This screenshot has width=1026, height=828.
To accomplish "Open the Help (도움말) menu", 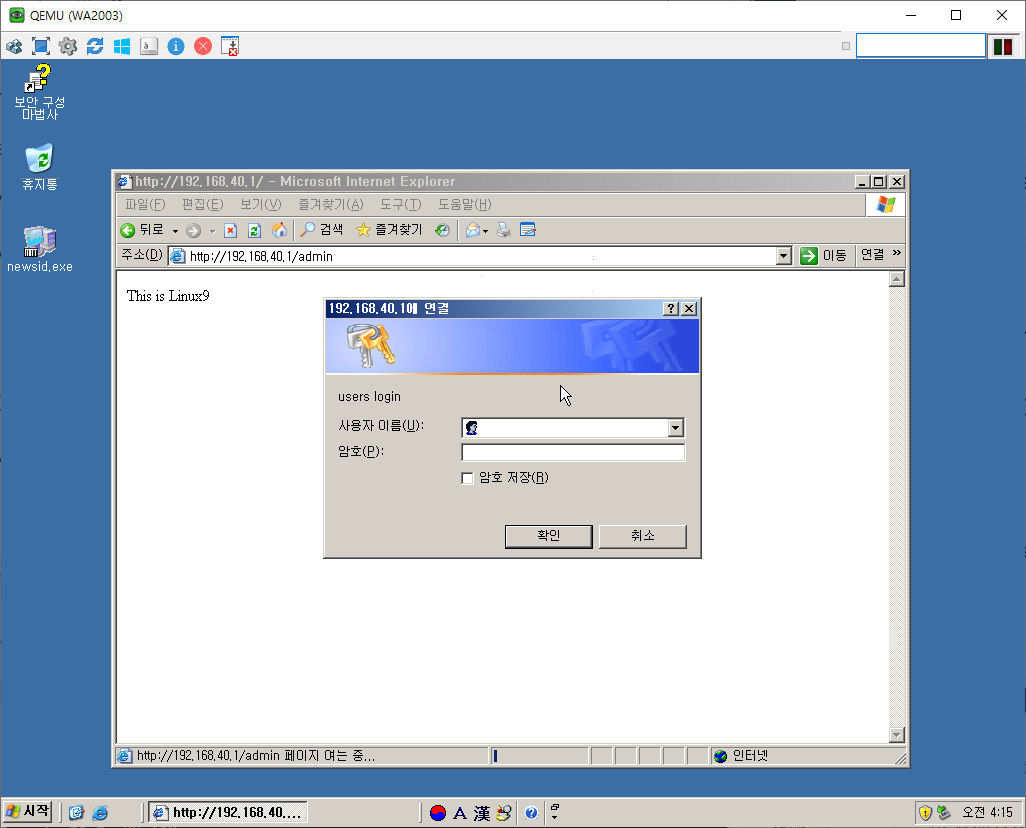I will pos(465,204).
